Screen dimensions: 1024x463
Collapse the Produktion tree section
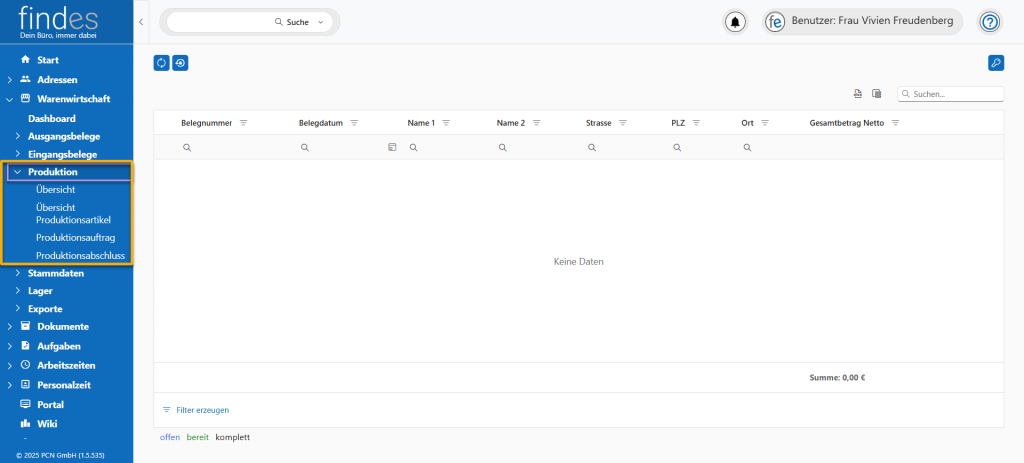tap(17, 172)
